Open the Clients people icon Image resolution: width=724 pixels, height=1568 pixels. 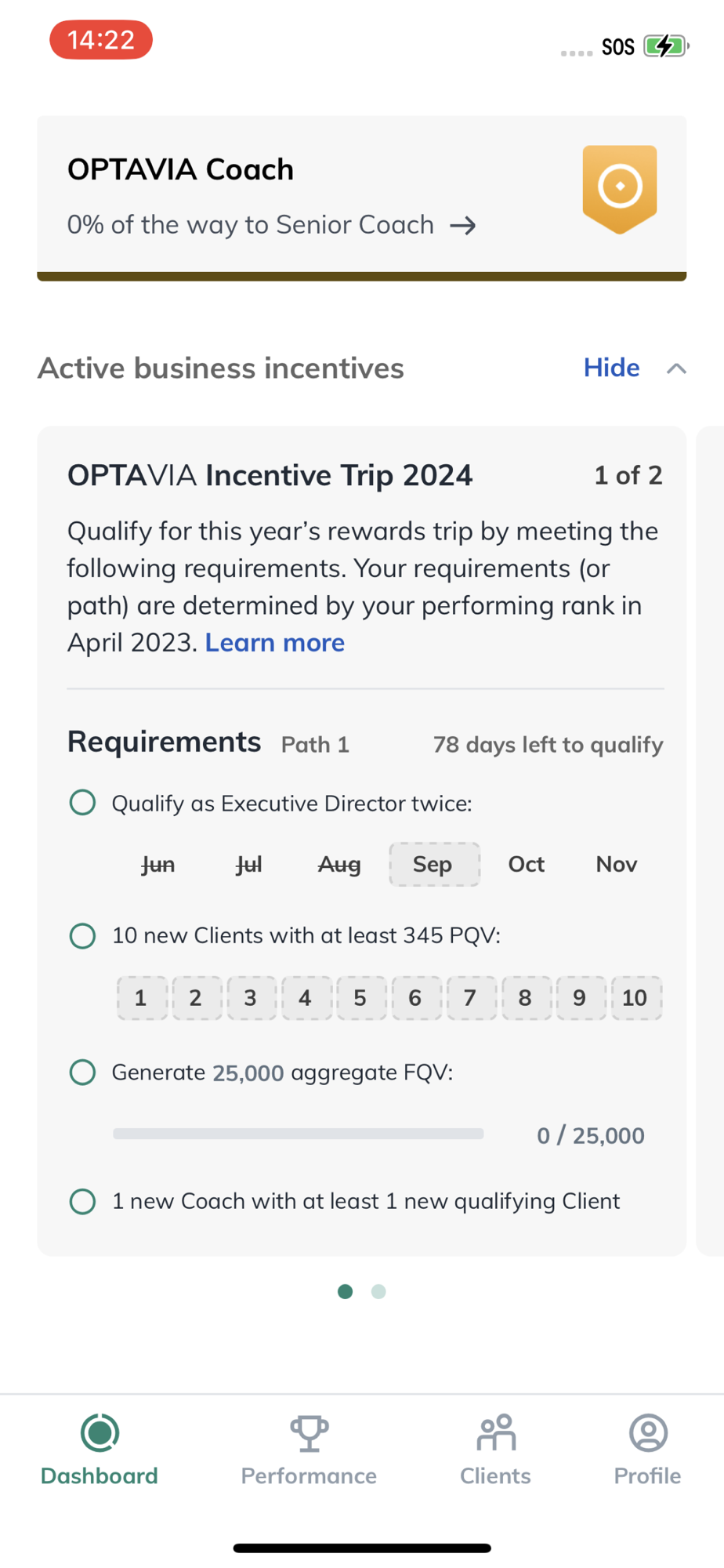tap(496, 1433)
